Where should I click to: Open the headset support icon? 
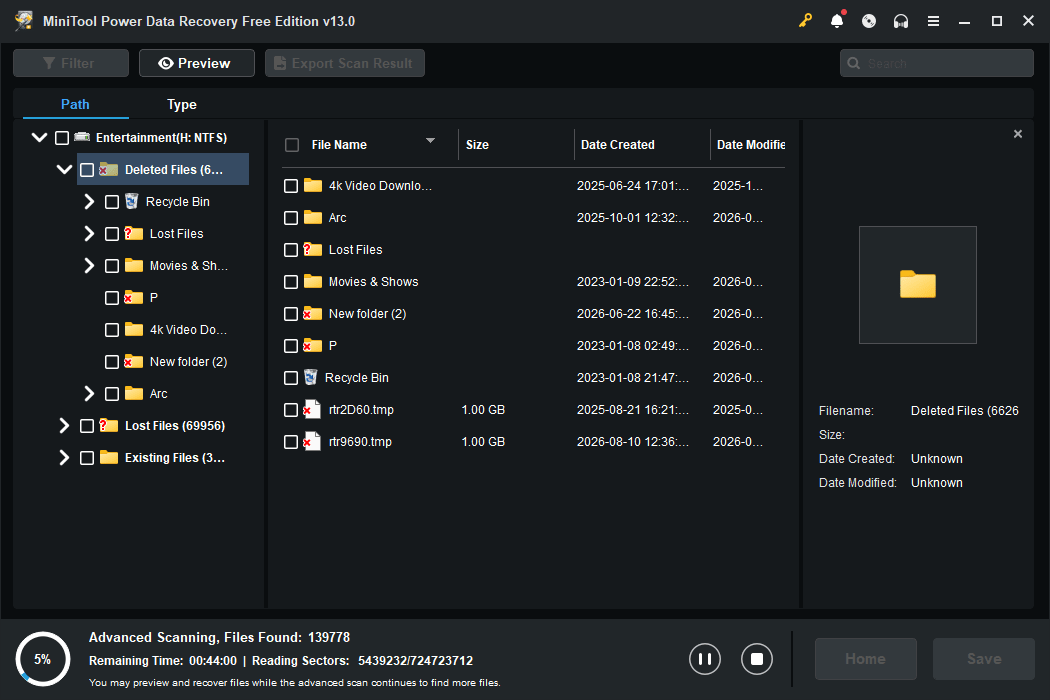[901, 21]
